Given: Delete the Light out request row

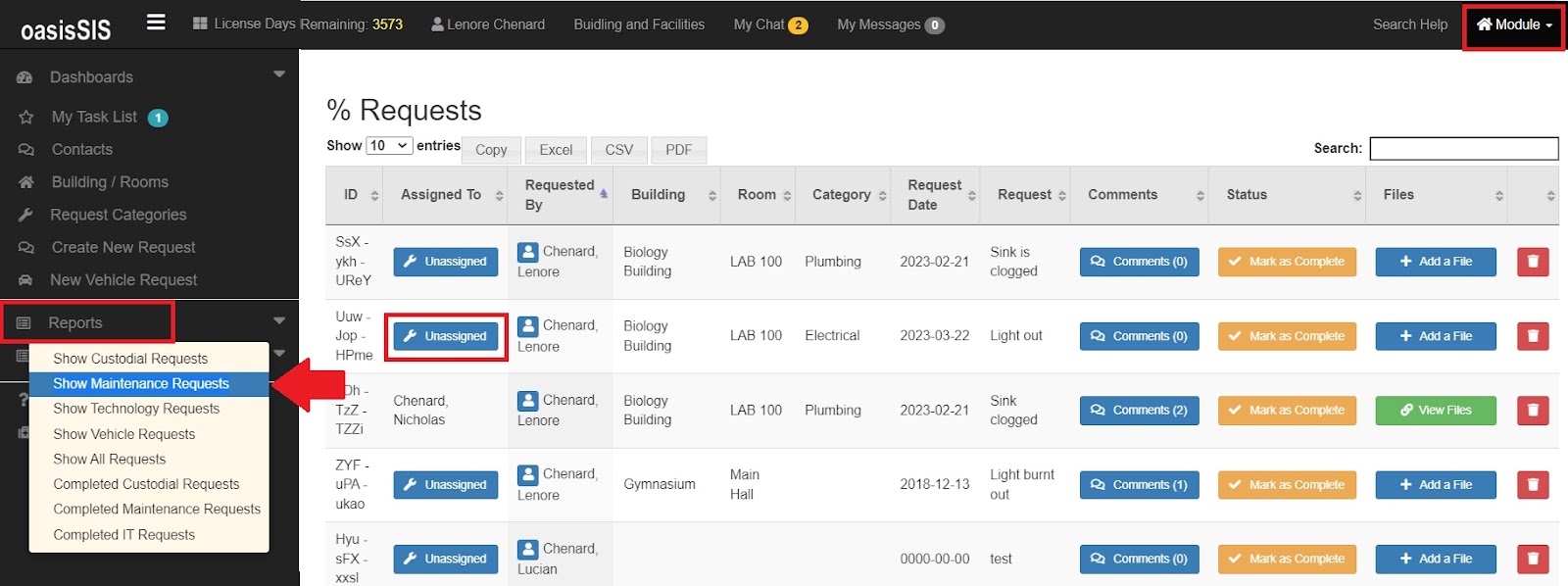Looking at the screenshot, I should click(x=1533, y=336).
